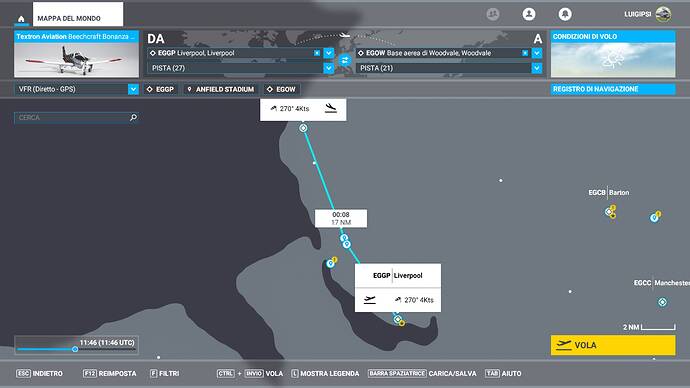690x388 pixels.
Task: Open the notifications bell icon
Action: pos(565,14)
